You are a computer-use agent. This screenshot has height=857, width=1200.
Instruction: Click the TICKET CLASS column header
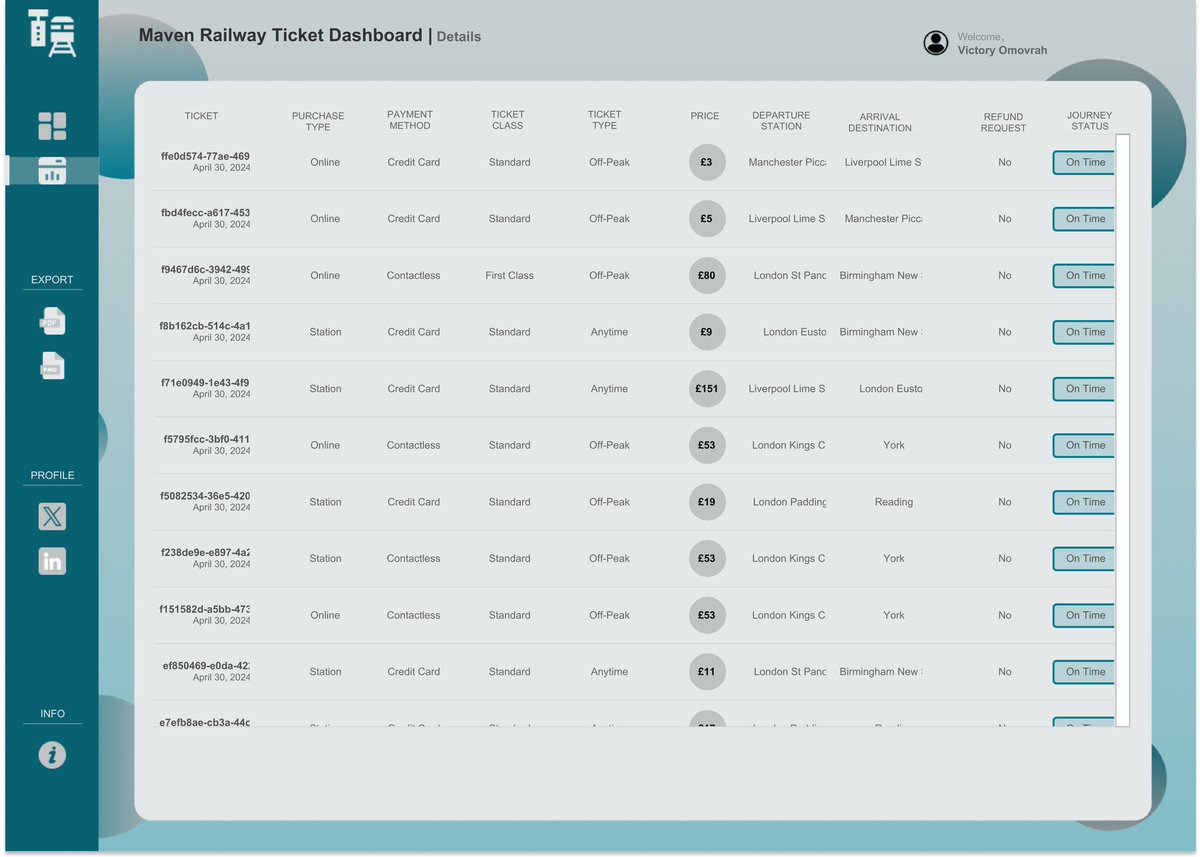[508, 120]
